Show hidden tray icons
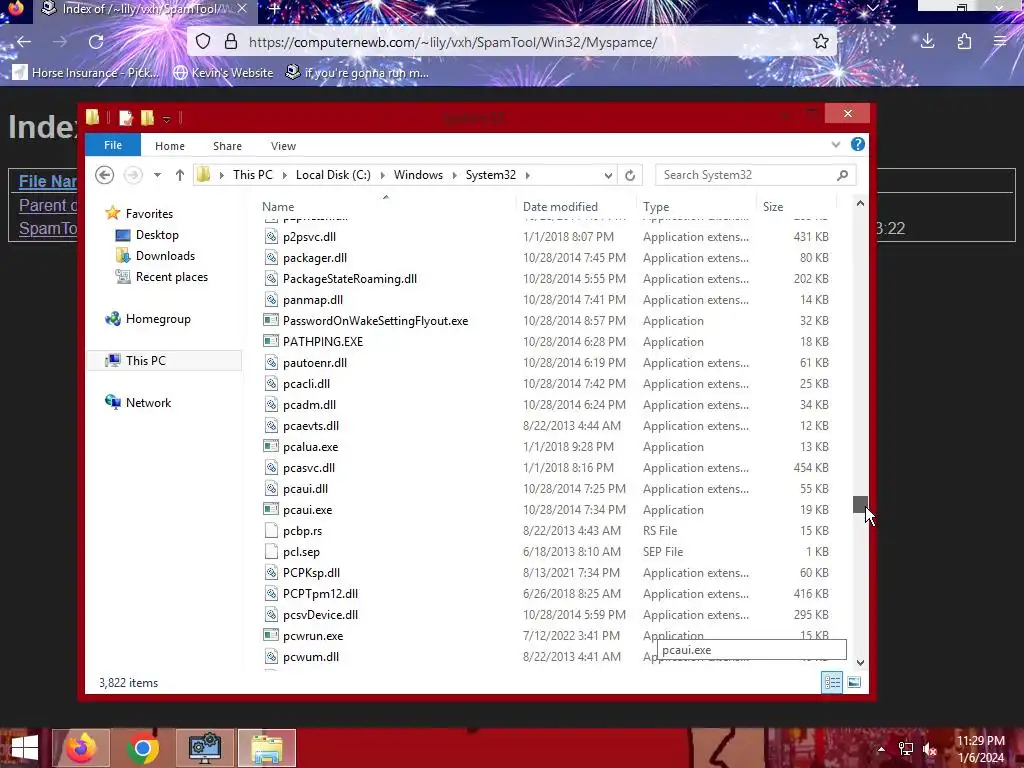This screenshot has width=1024, height=768. tap(881, 749)
